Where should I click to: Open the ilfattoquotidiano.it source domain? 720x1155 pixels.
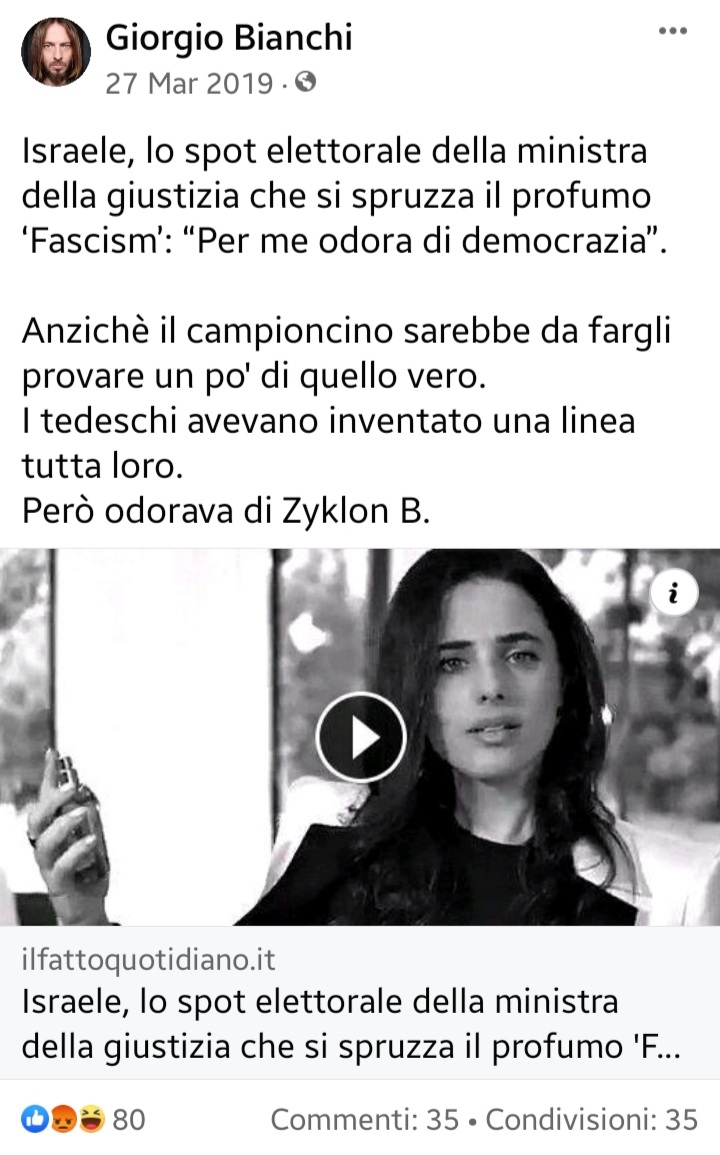(x=148, y=960)
